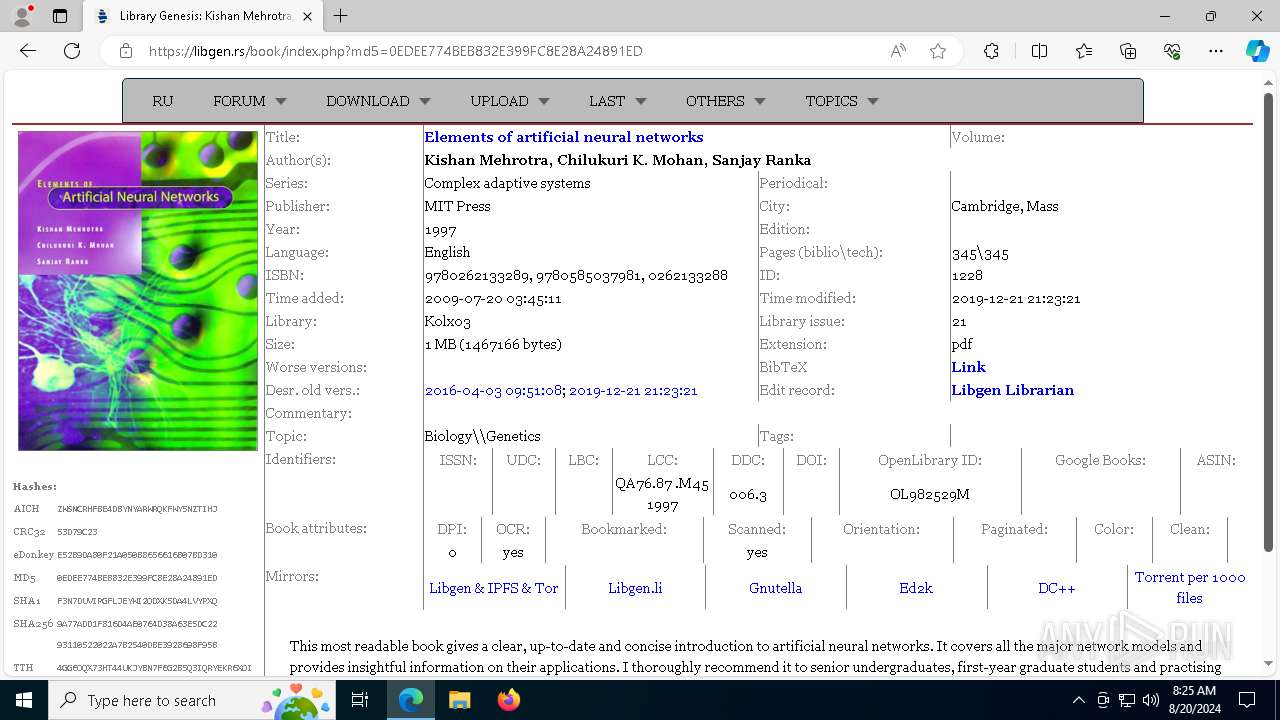Open the BibTeX Link
This screenshot has width=1280, height=720.
click(968, 367)
